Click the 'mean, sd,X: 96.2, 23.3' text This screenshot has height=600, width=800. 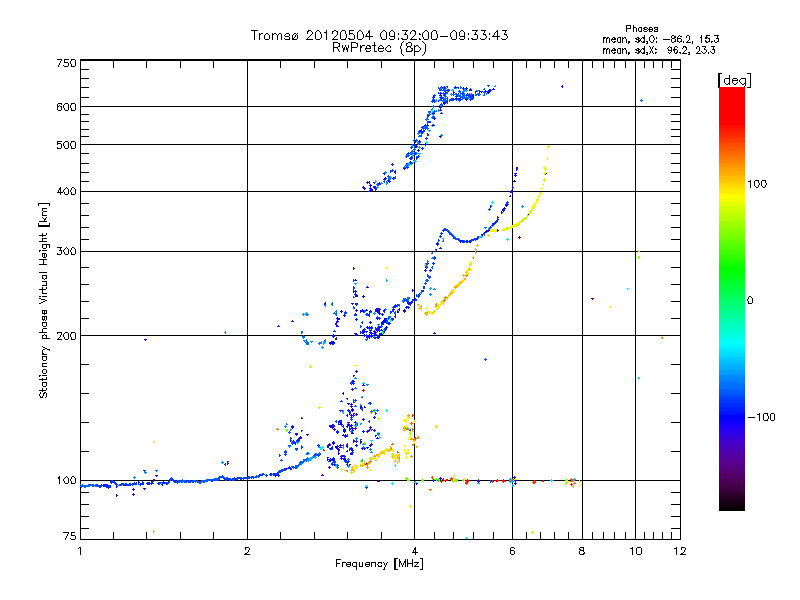(659, 50)
